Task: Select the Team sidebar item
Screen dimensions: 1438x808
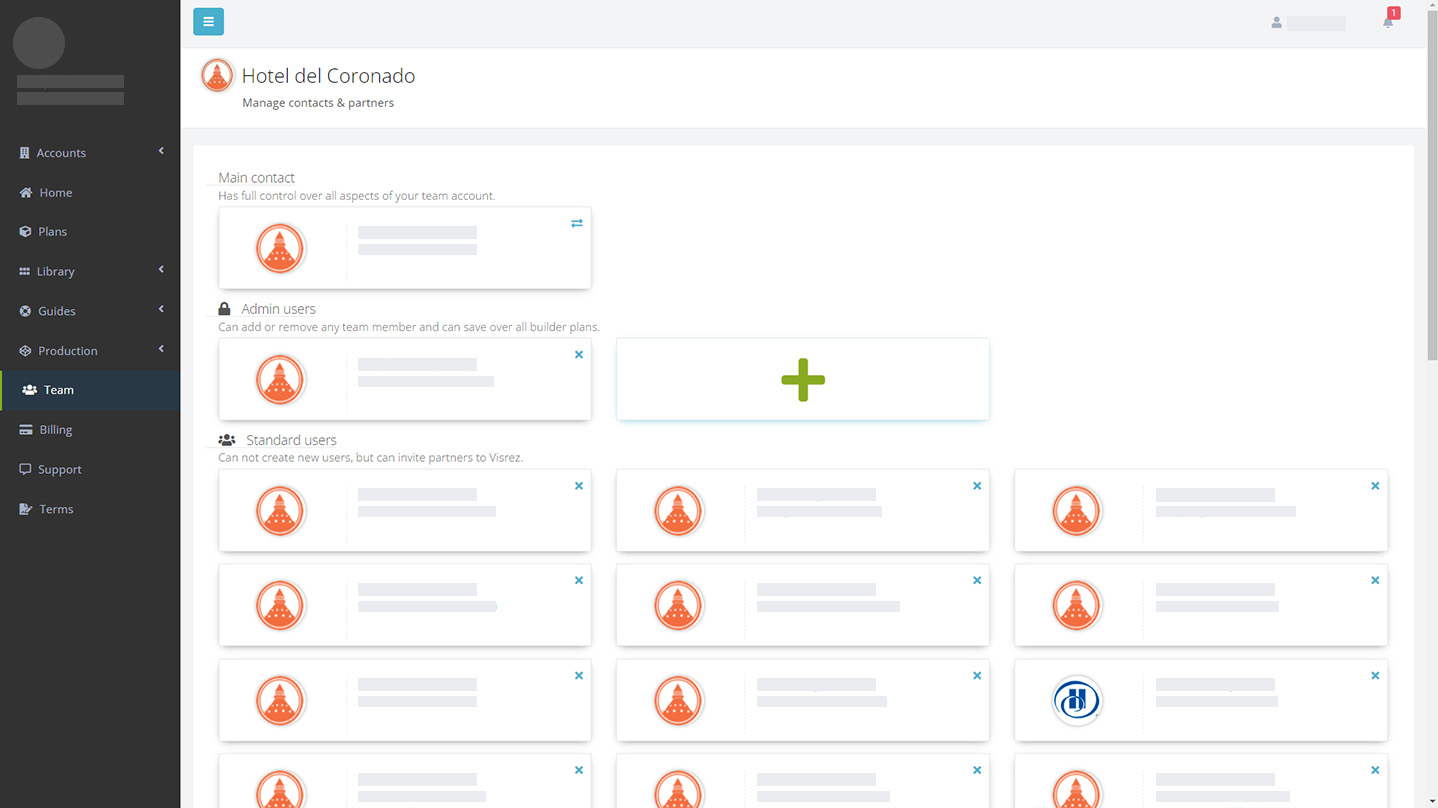Action: click(x=90, y=390)
